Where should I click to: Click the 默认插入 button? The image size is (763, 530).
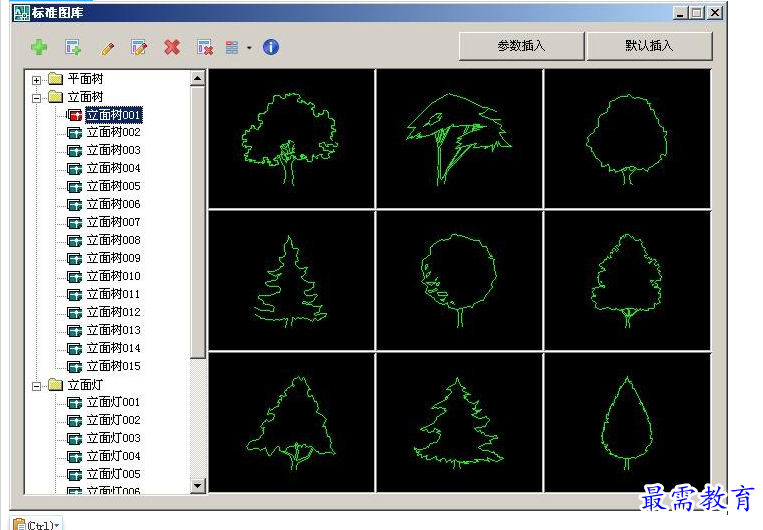coord(650,46)
